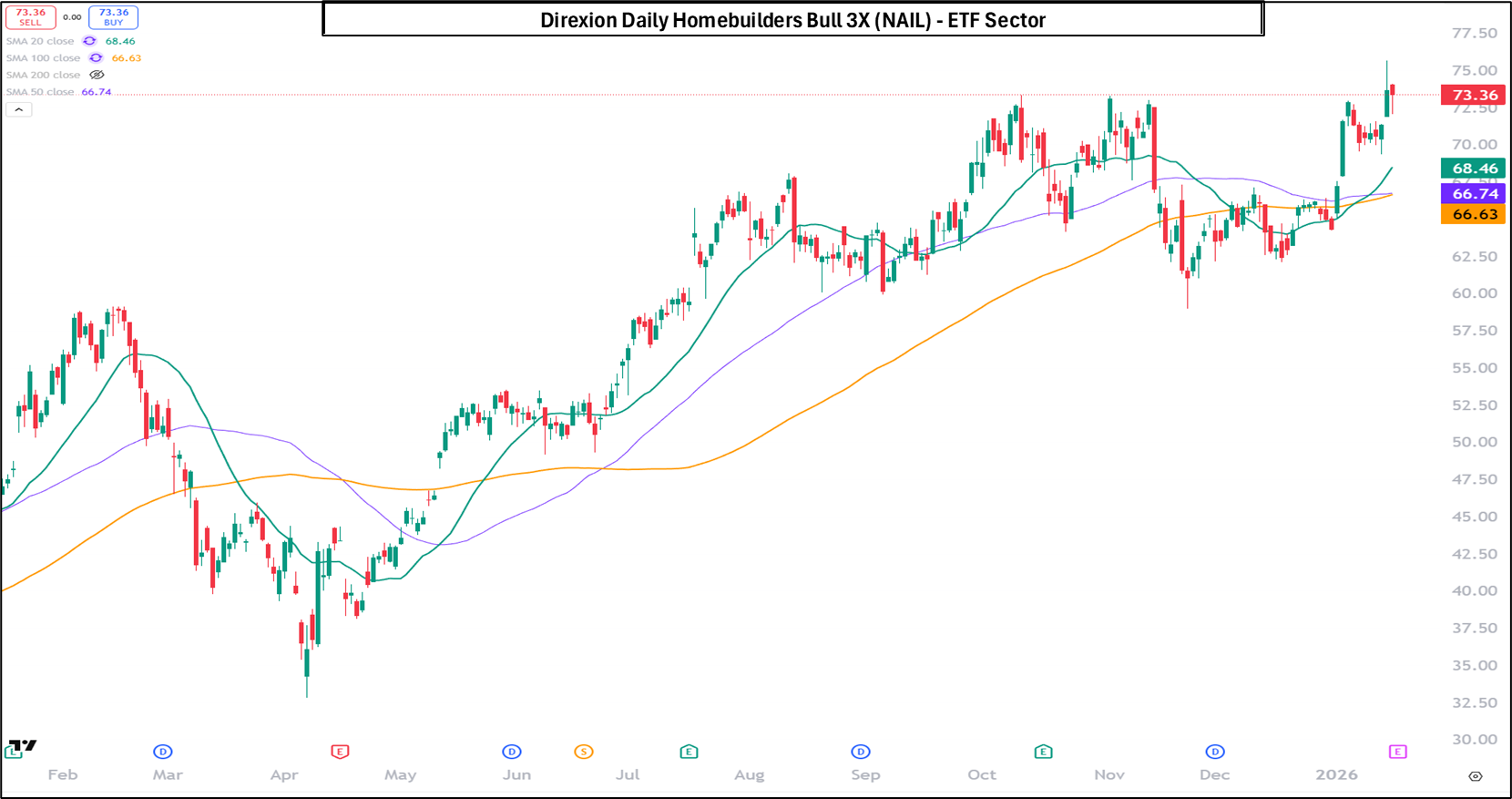Click the refresh icon beside SMA 20
Image resolution: width=1512 pixels, height=799 pixels.
[89, 41]
